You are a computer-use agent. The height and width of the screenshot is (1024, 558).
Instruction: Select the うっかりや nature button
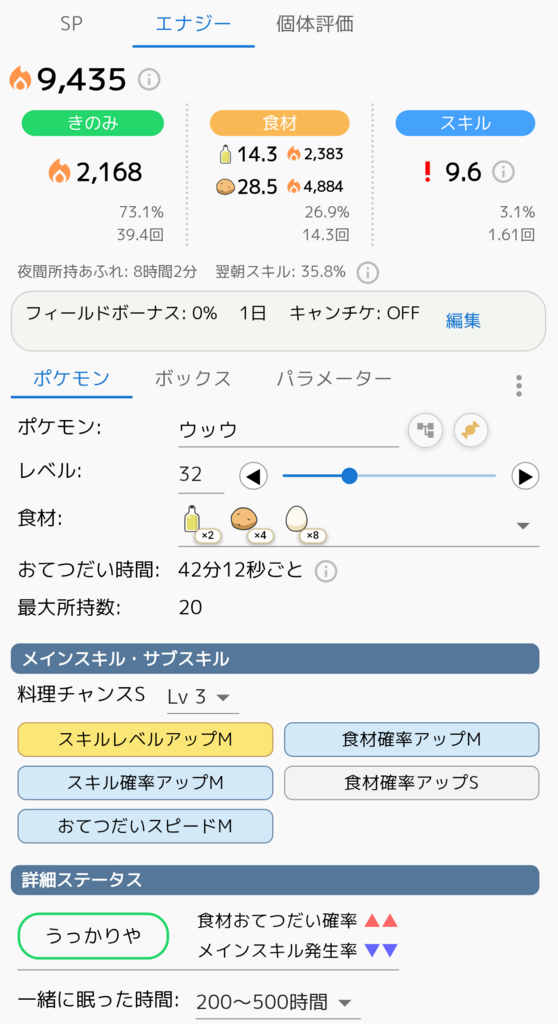tap(93, 936)
